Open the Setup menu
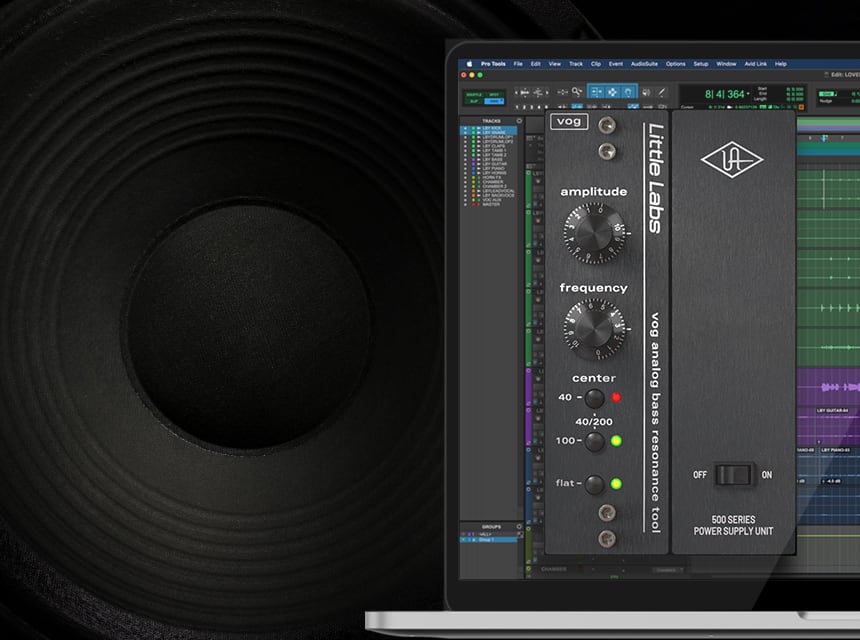This screenshot has width=860, height=640. [x=700, y=64]
